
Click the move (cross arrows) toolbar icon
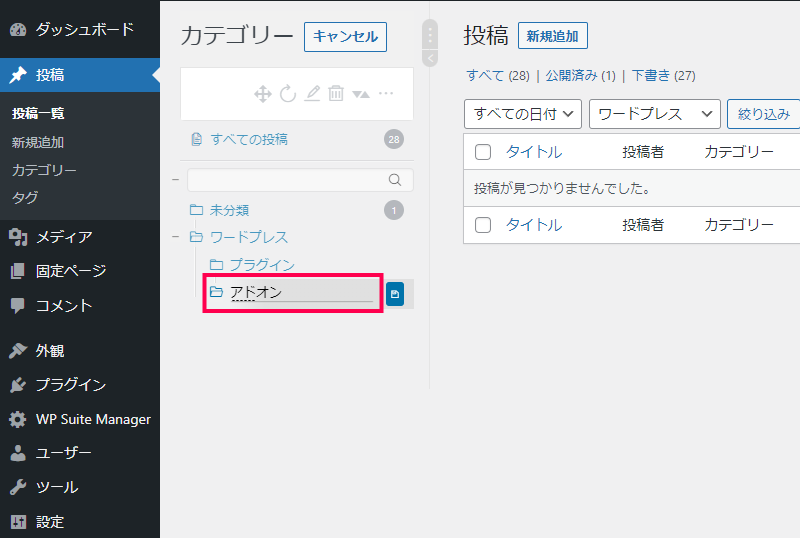(x=263, y=94)
